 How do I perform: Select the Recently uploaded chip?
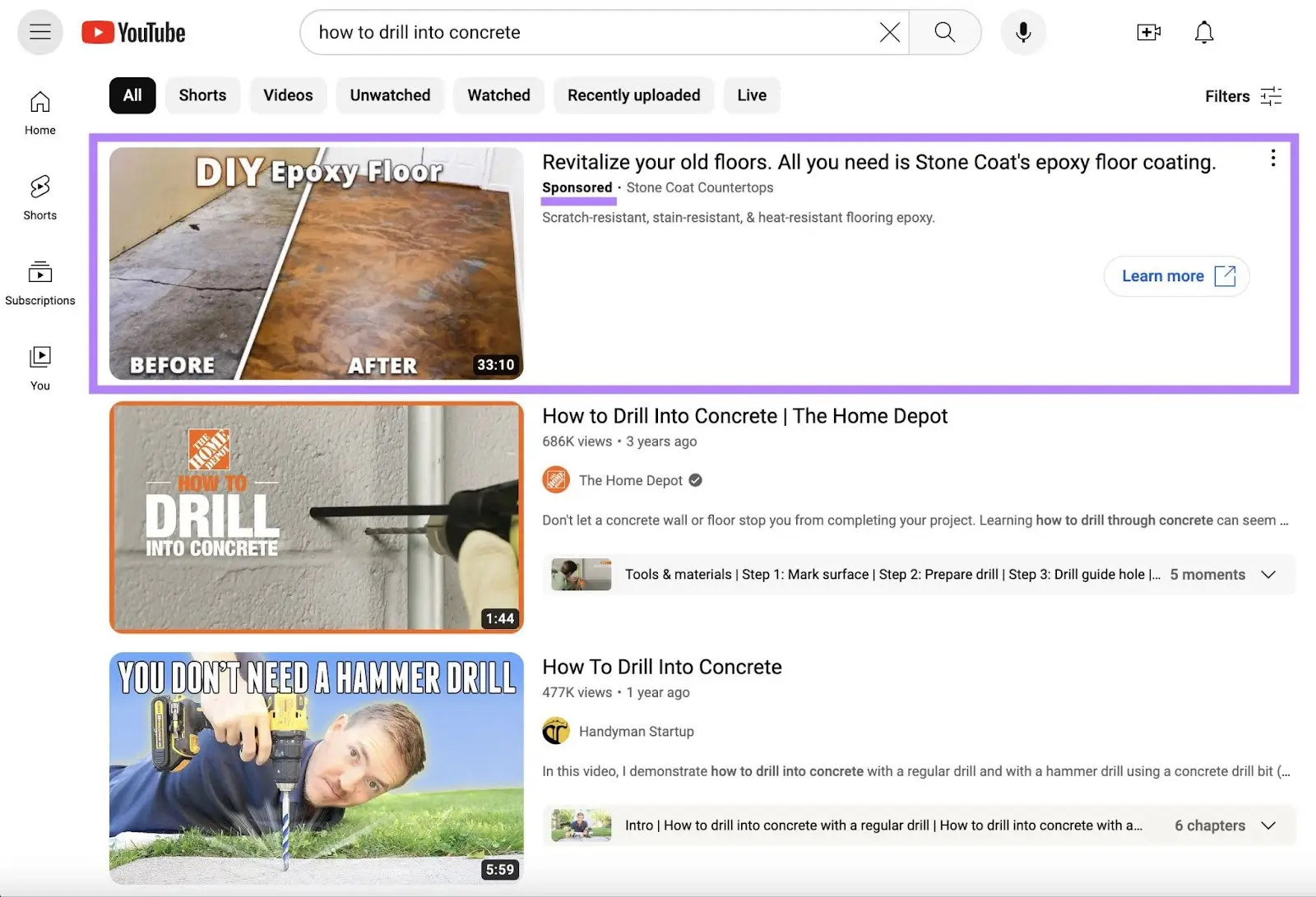click(x=633, y=95)
